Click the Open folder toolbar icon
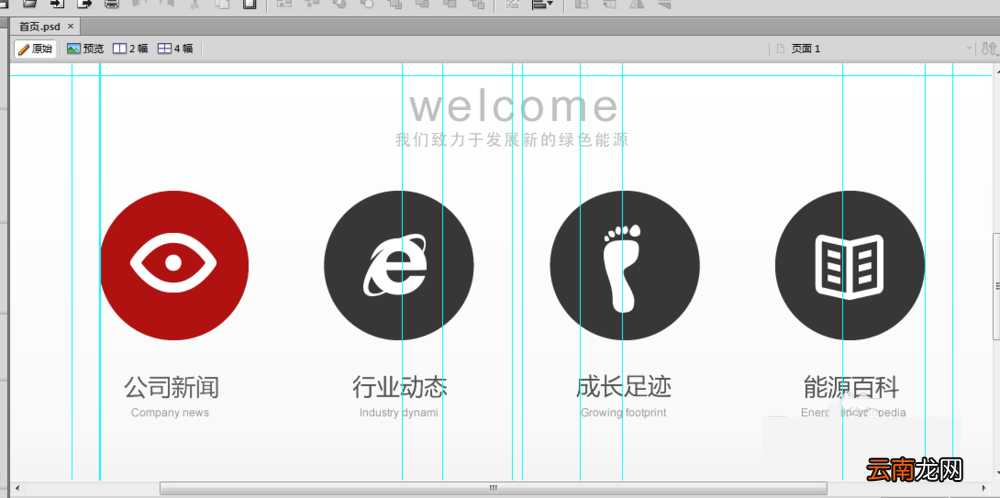 [29, 3]
